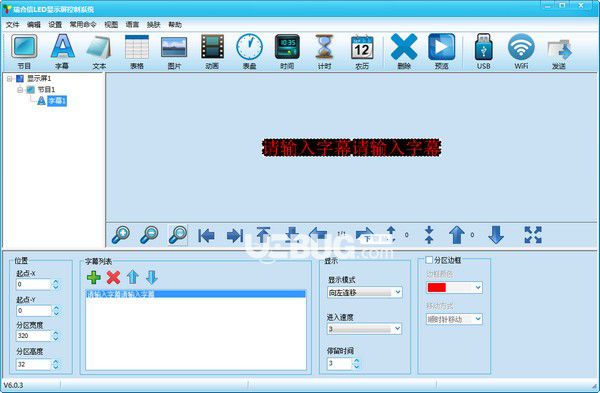Click the curved right arrow after the 1/1 counter

pyautogui.click(x=365, y=234)
